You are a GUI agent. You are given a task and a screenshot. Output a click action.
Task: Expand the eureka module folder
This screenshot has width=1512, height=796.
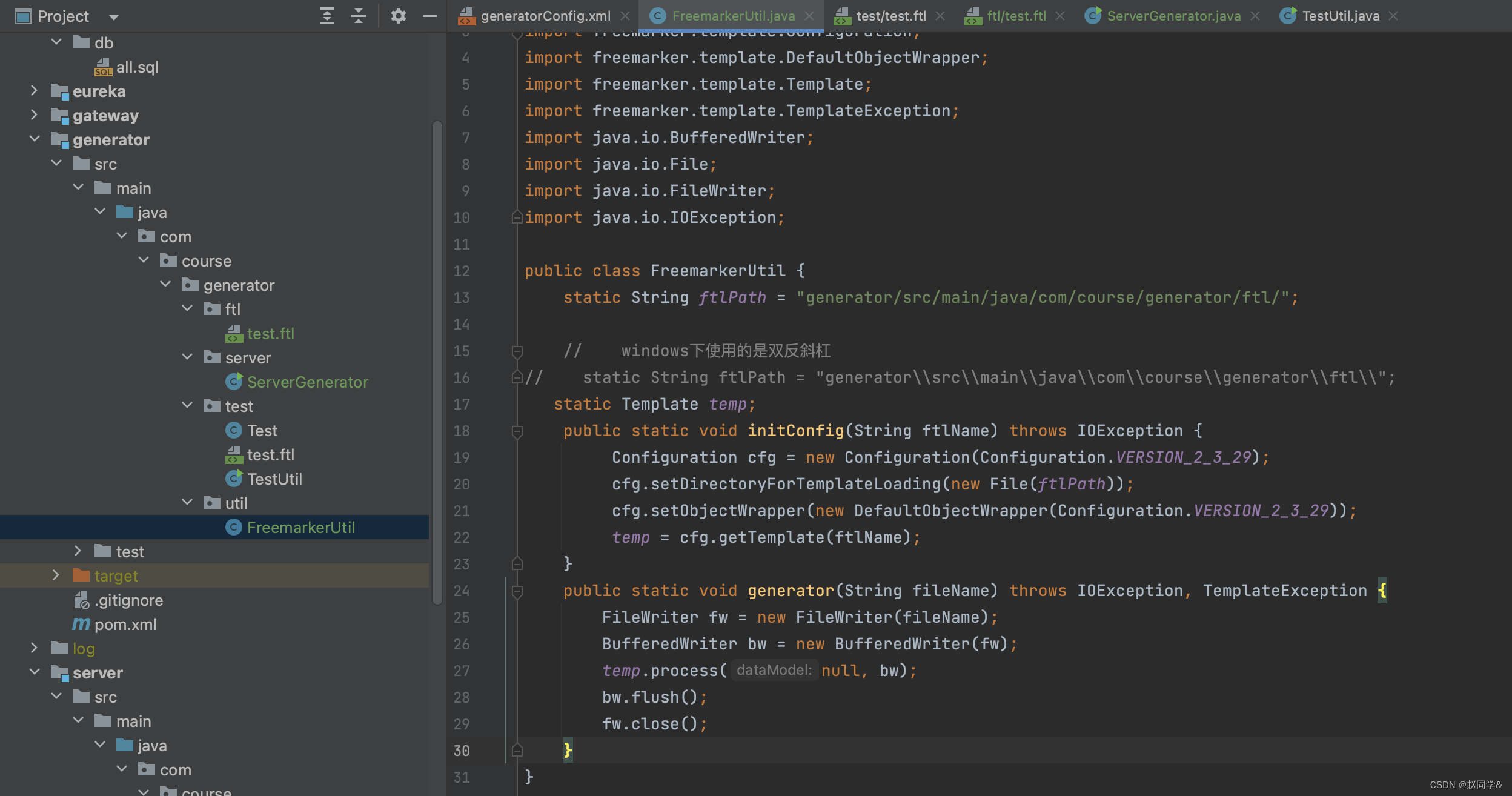point(34,91)
